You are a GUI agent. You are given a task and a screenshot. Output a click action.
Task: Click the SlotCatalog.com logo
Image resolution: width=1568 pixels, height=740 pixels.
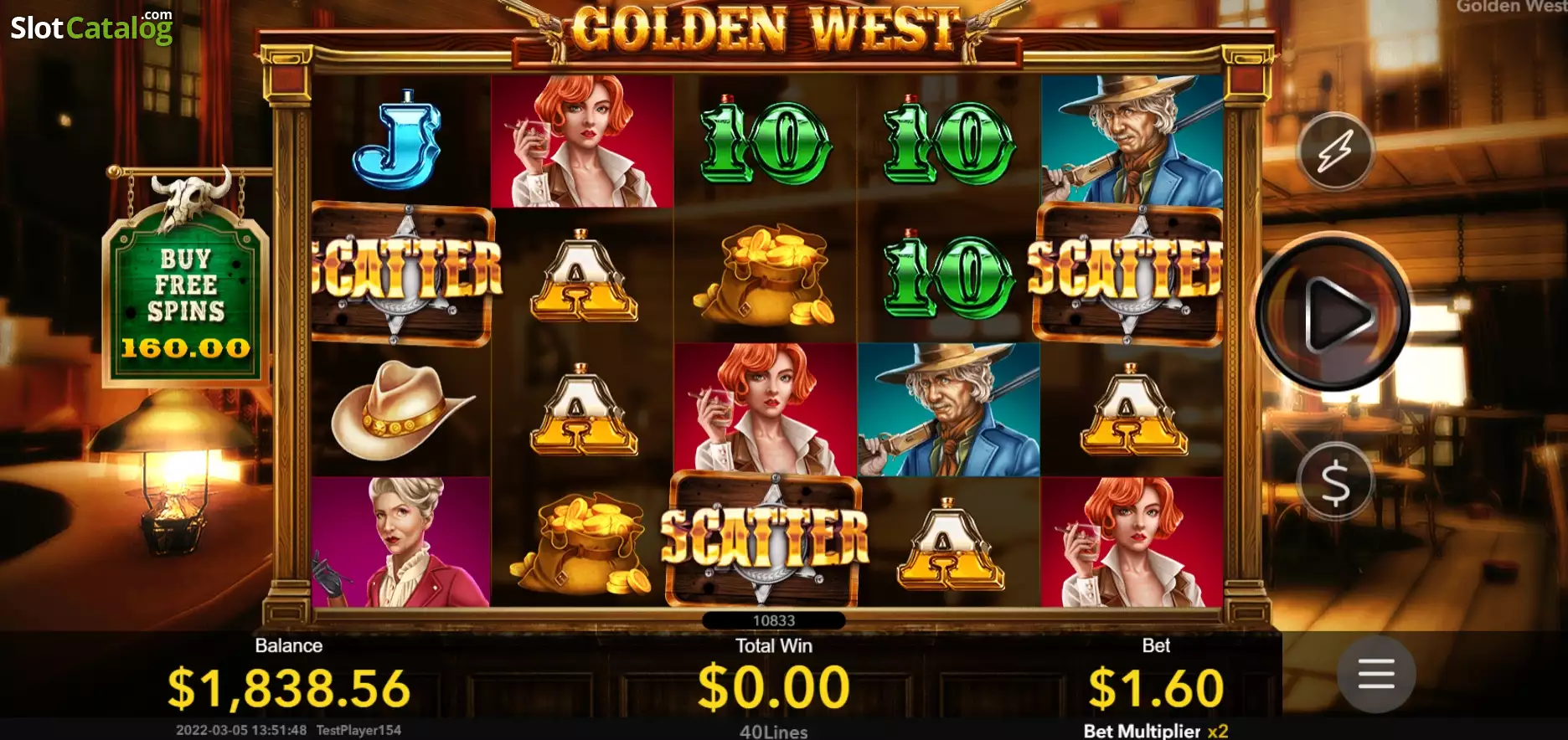pyautogui.click(x=91, y=27)
